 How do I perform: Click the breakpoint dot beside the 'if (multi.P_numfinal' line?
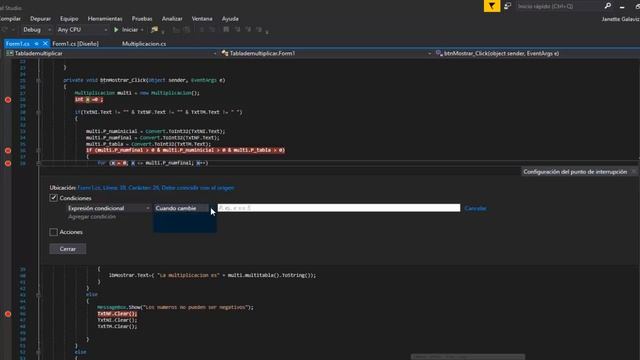(8, 150)
